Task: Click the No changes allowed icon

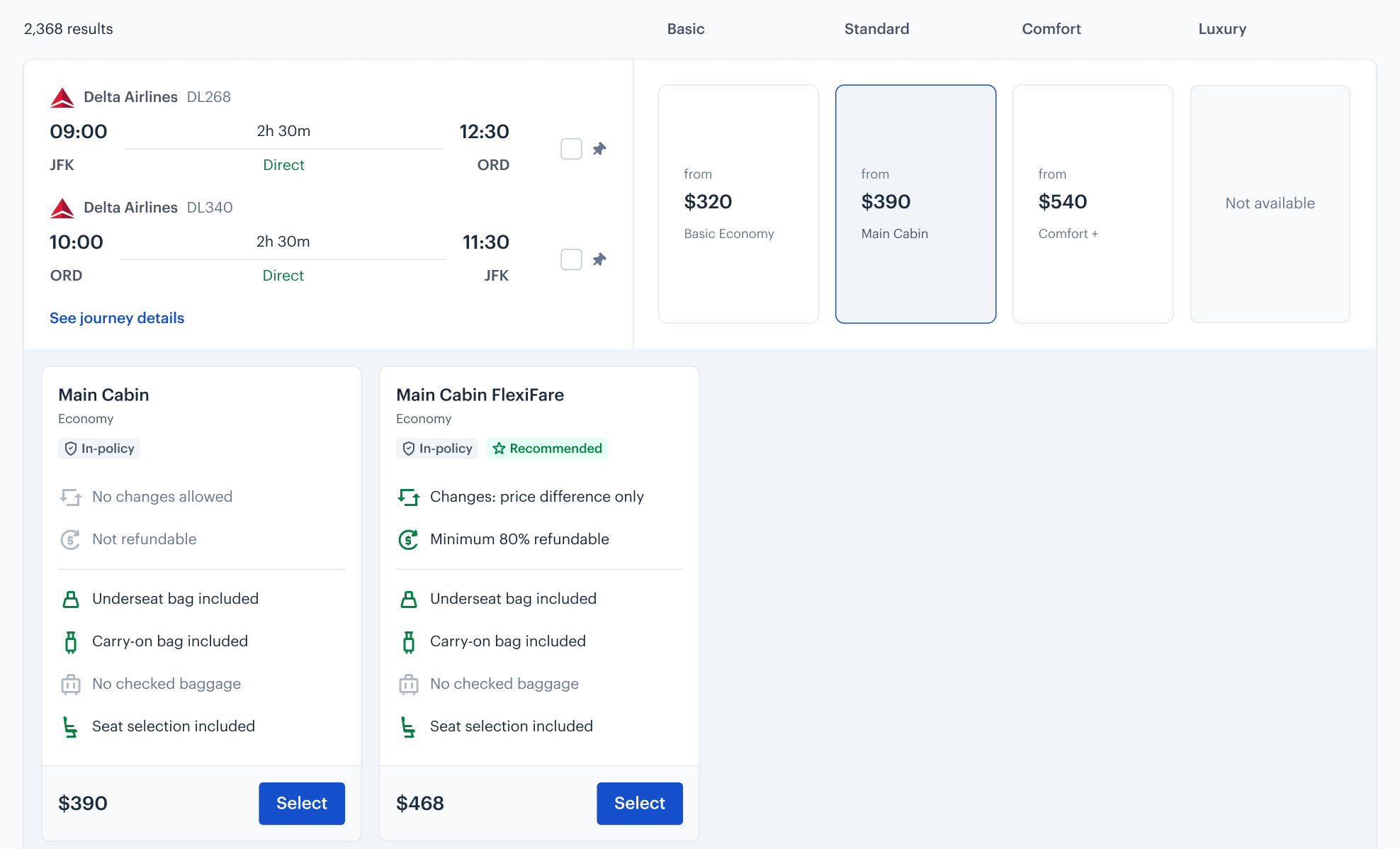Action: pyautogui.click(x=70, y=497)
